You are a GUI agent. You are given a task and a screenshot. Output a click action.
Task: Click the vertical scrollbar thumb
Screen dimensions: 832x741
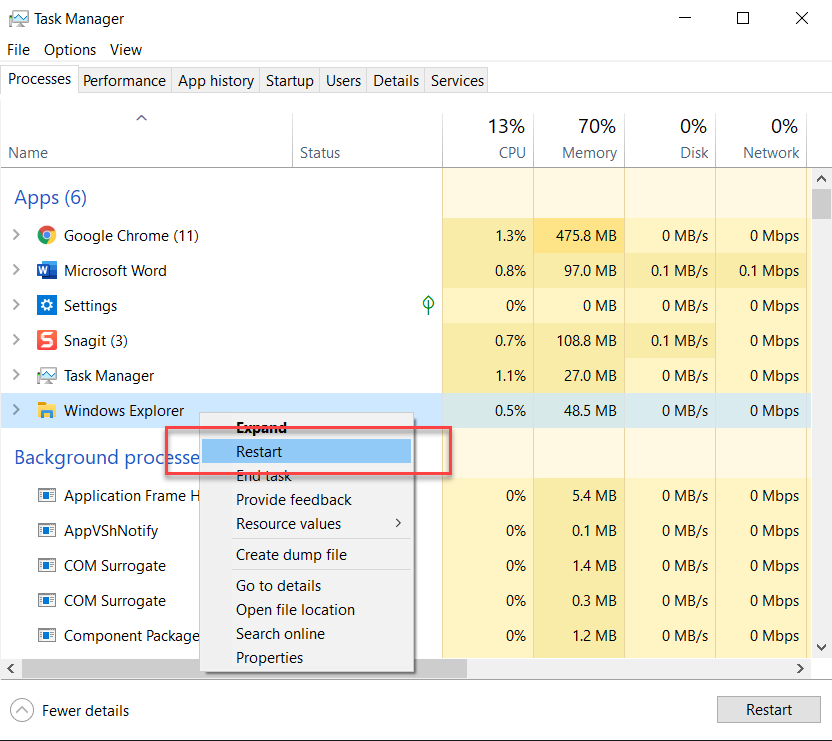[x=821, y=203]
